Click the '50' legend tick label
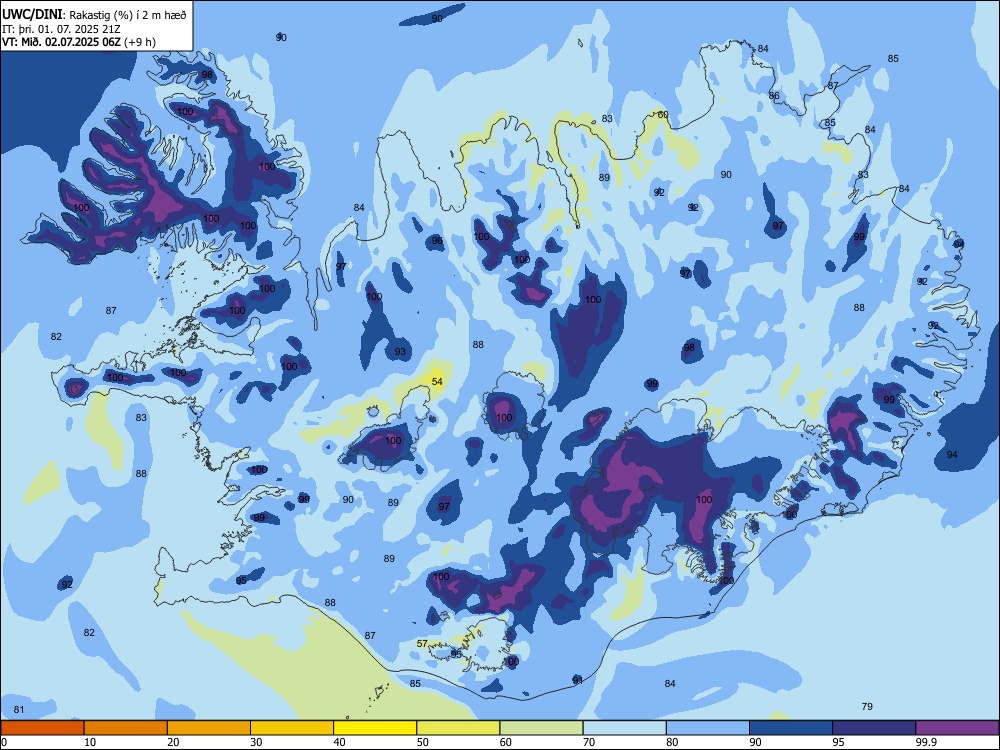This screenshot has width=1000, height=750. coord(423,742)
